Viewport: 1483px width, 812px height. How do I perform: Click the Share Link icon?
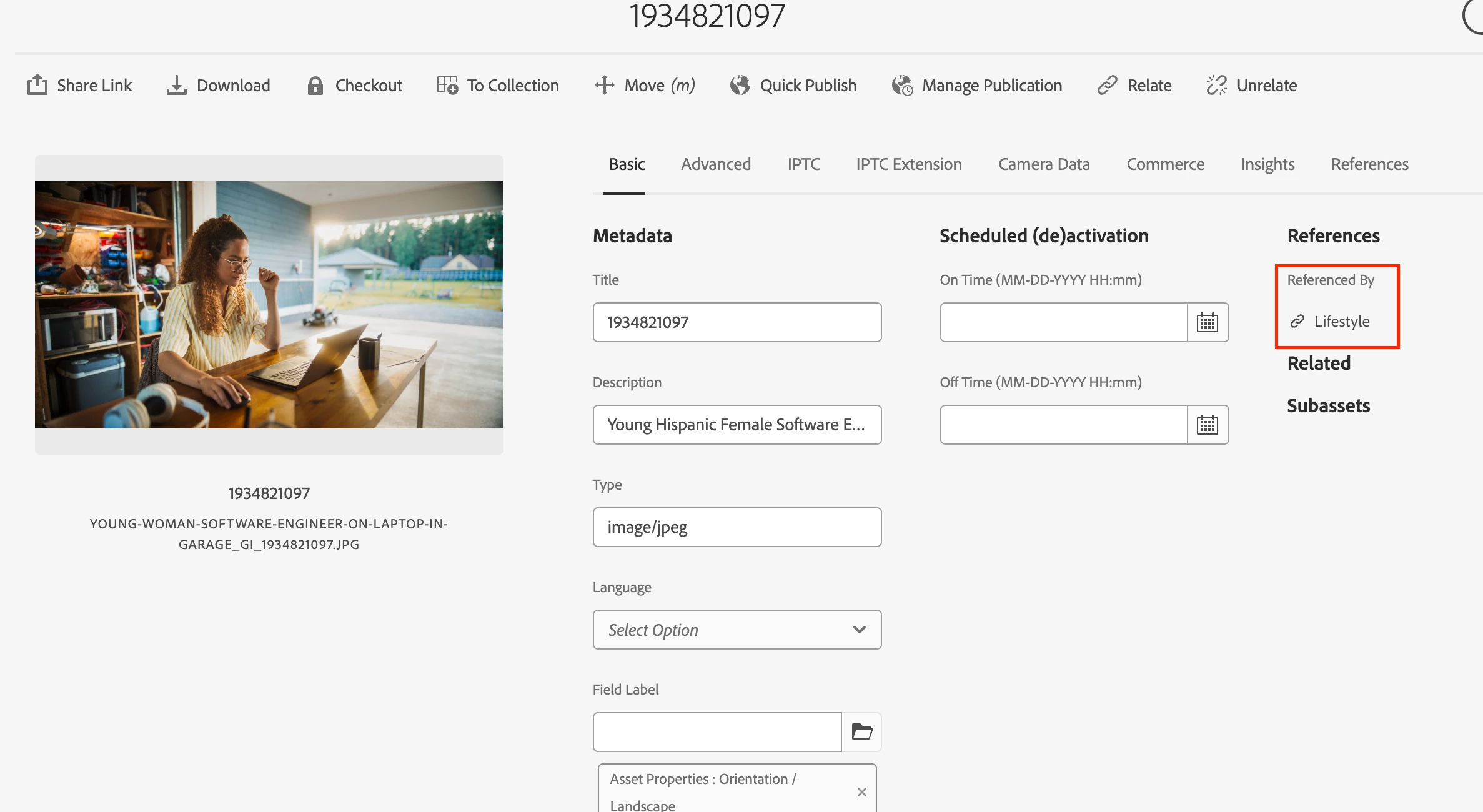pyautogui.click(x=37, y=85)
